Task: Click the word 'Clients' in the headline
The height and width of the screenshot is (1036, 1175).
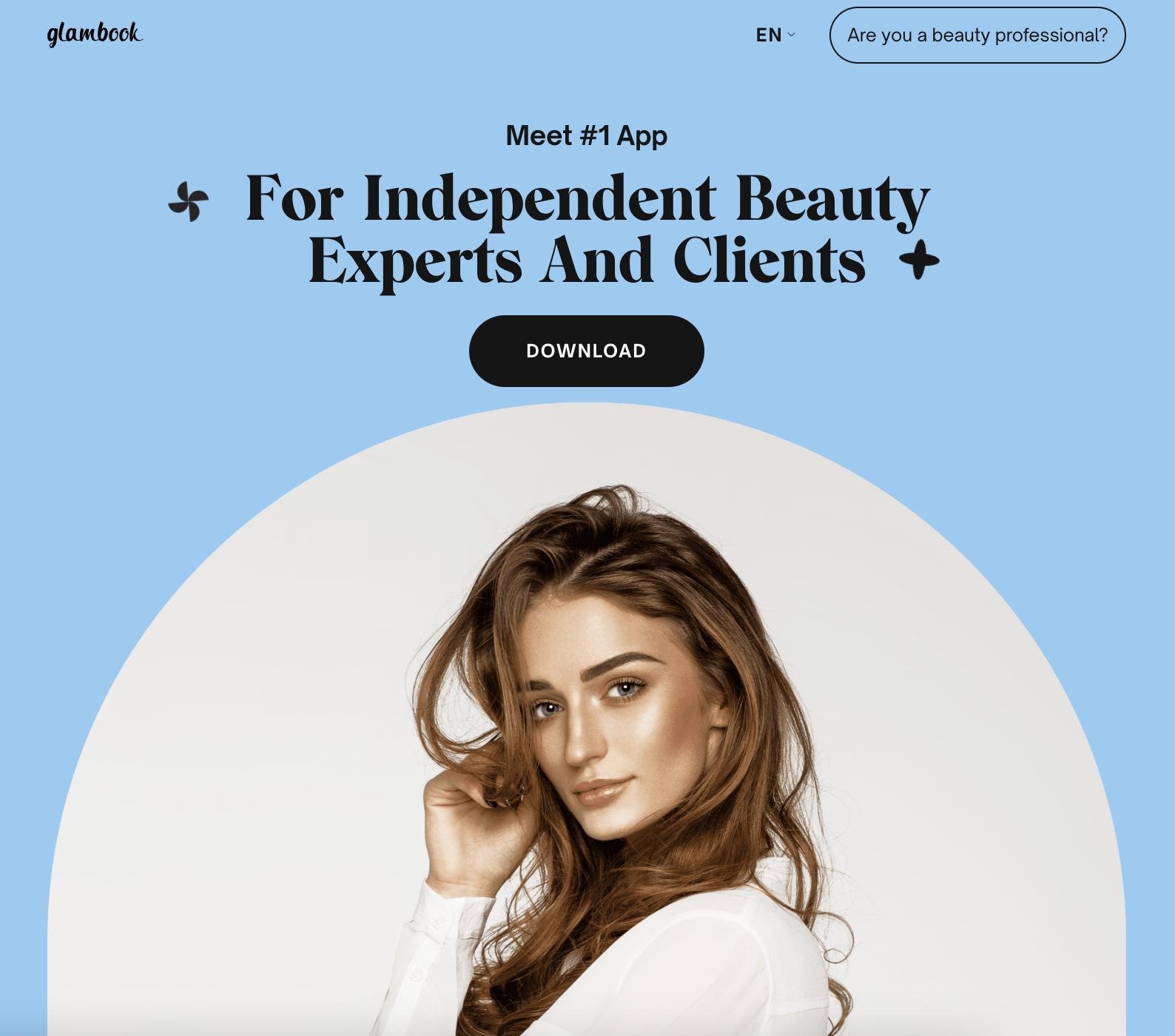Action: (769, 260)
